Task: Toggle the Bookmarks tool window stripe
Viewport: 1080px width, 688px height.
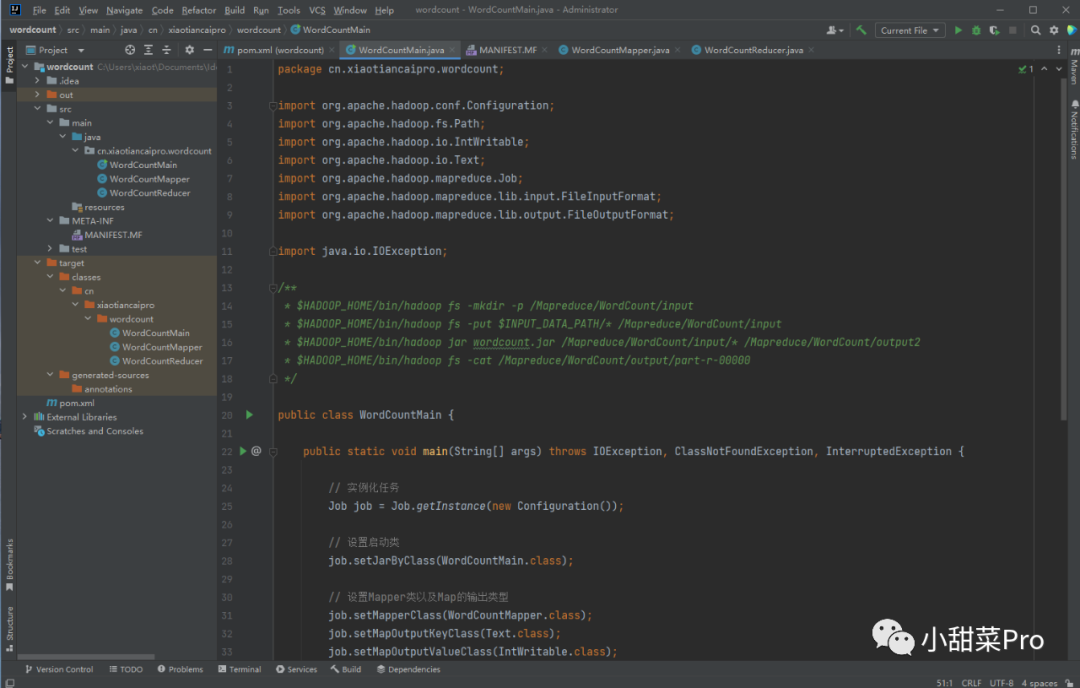Action: 10,560
